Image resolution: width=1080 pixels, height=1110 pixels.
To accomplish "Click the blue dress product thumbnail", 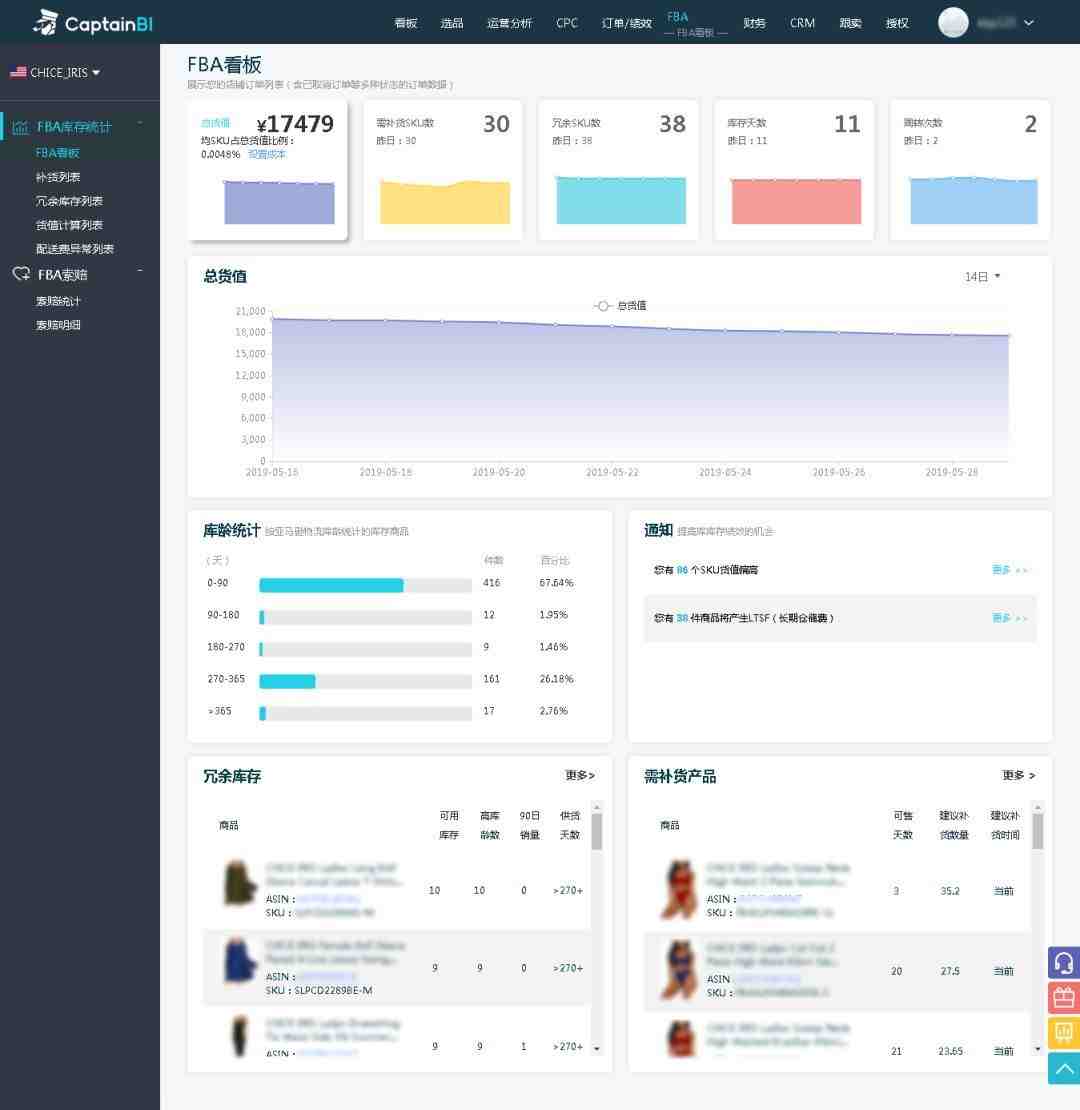I will (x=239, y=961).
